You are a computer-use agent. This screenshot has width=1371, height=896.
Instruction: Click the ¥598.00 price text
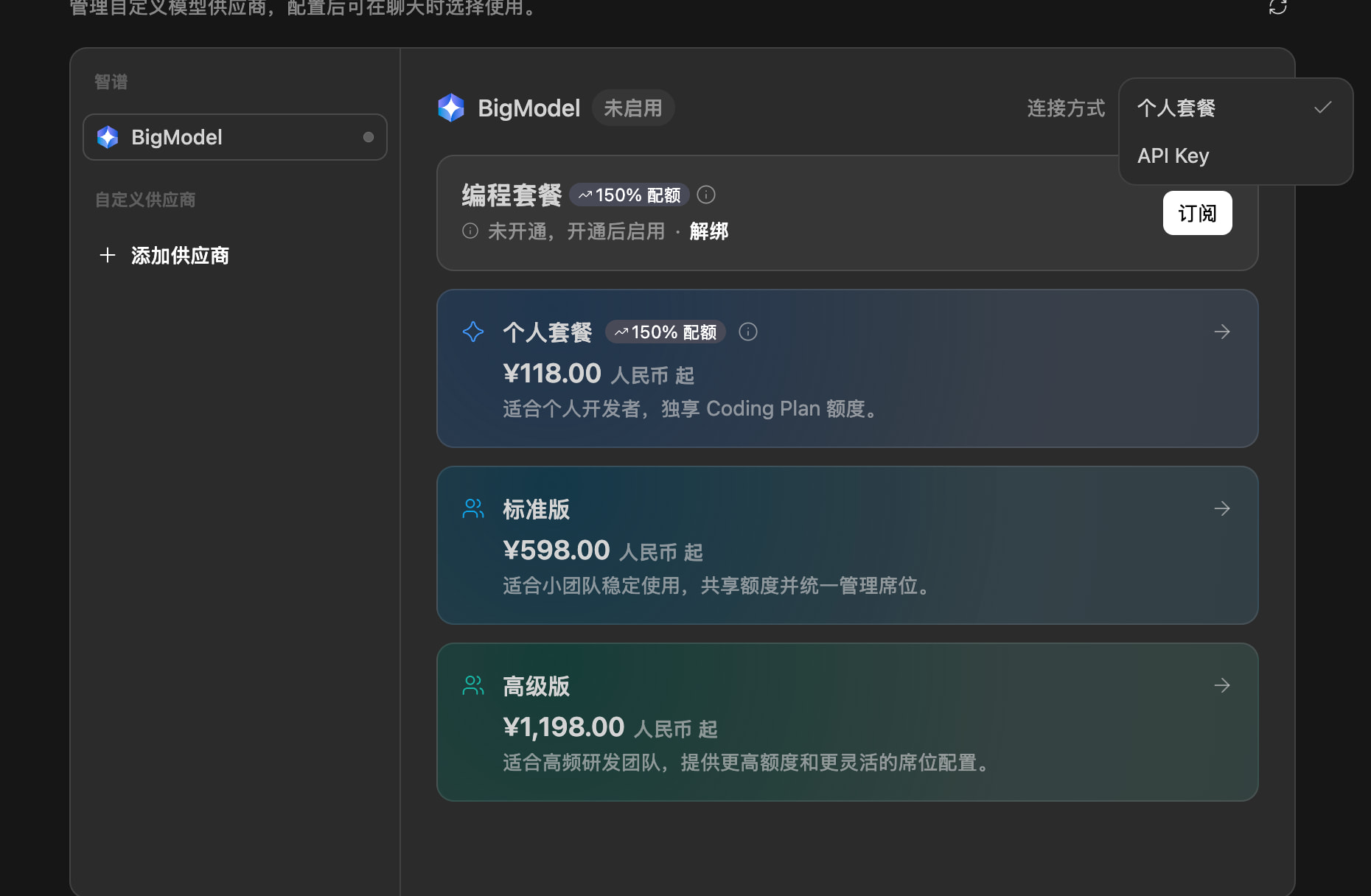click(557, 550)
